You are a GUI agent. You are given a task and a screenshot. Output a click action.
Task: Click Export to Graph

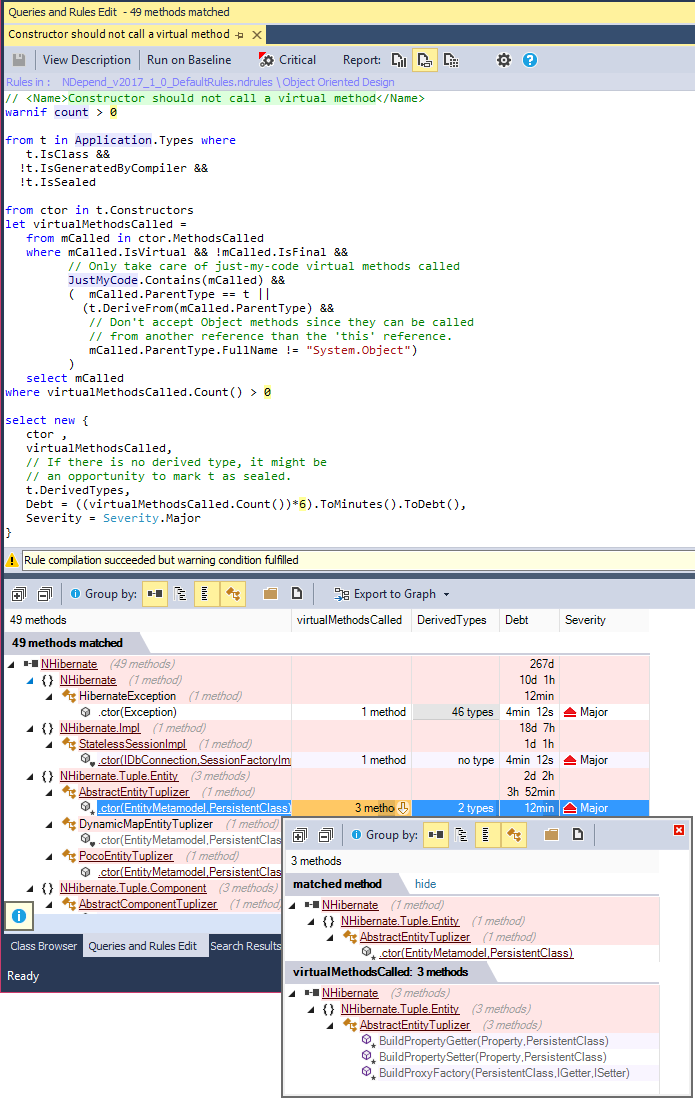pyautogui.click(x=384, y=594)
